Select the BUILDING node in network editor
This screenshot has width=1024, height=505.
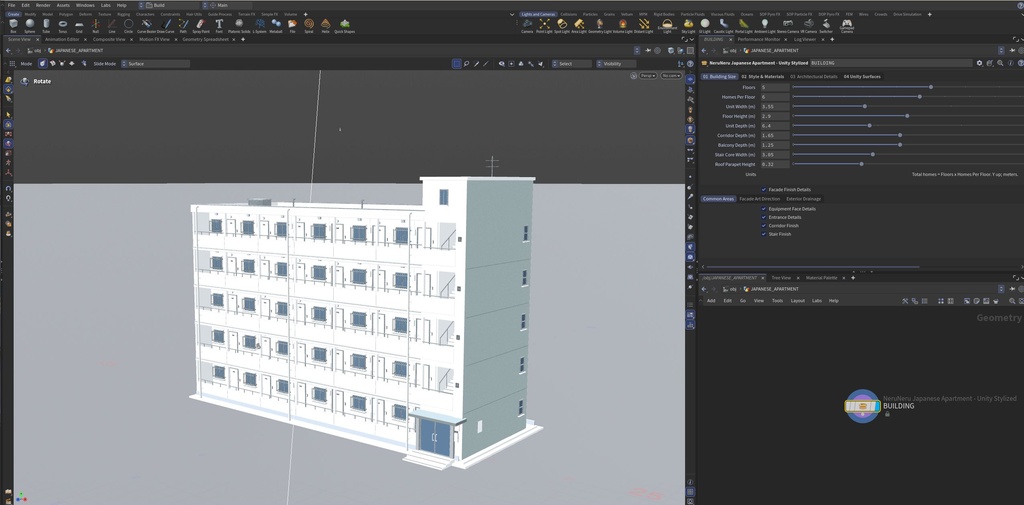862,406
